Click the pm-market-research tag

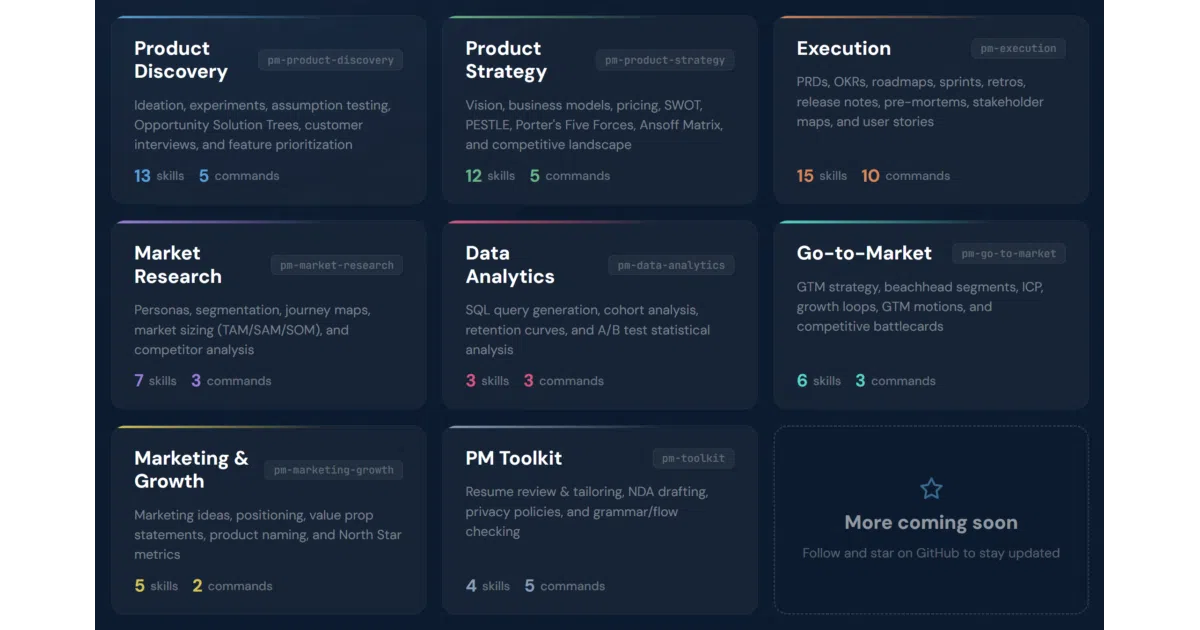pos(337,265)
